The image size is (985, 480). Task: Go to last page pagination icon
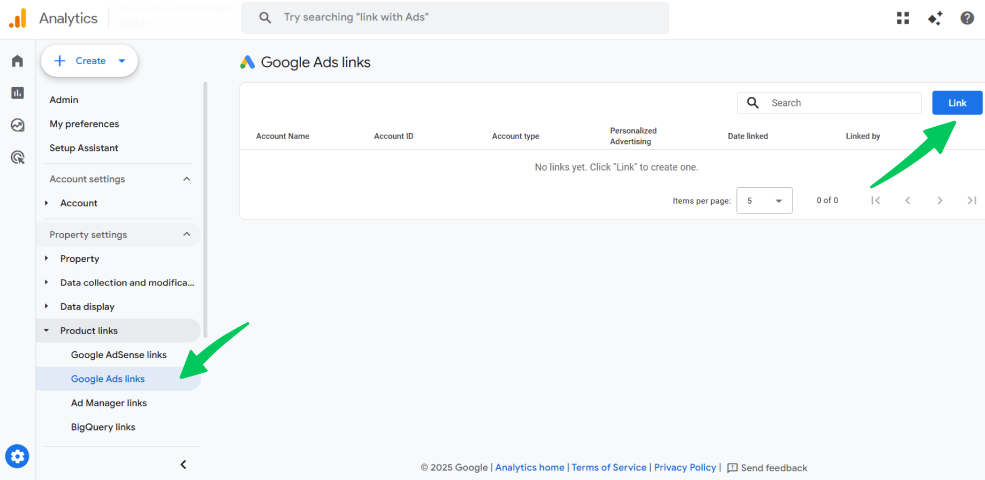click(x=972, y=200)
